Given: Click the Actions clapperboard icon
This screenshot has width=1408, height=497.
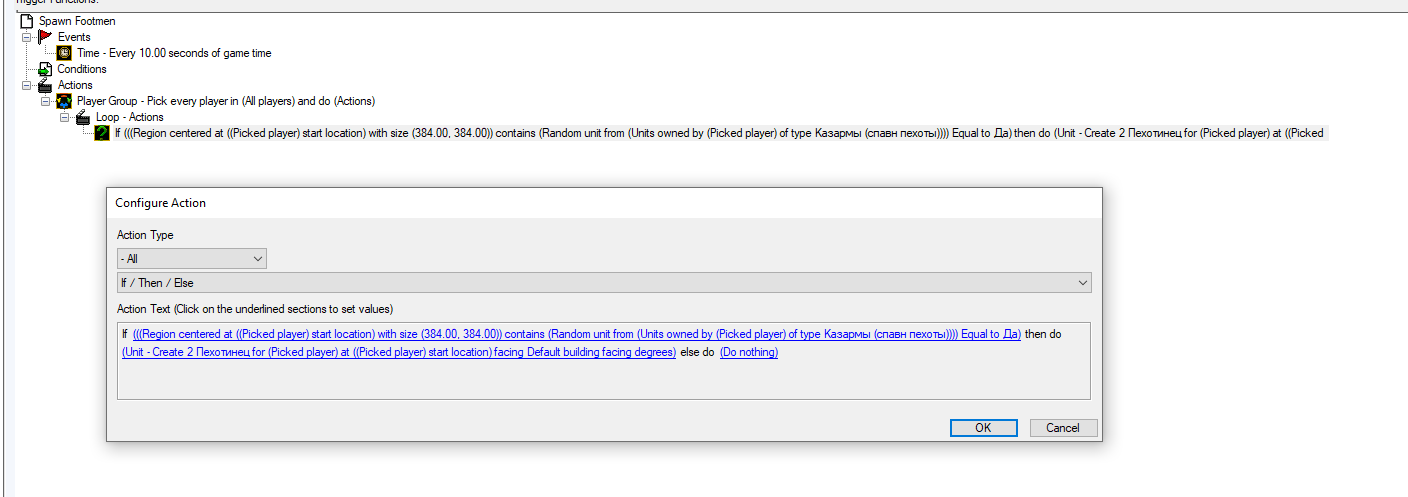Looking at the screenshot, I should (x=45, y=85).
